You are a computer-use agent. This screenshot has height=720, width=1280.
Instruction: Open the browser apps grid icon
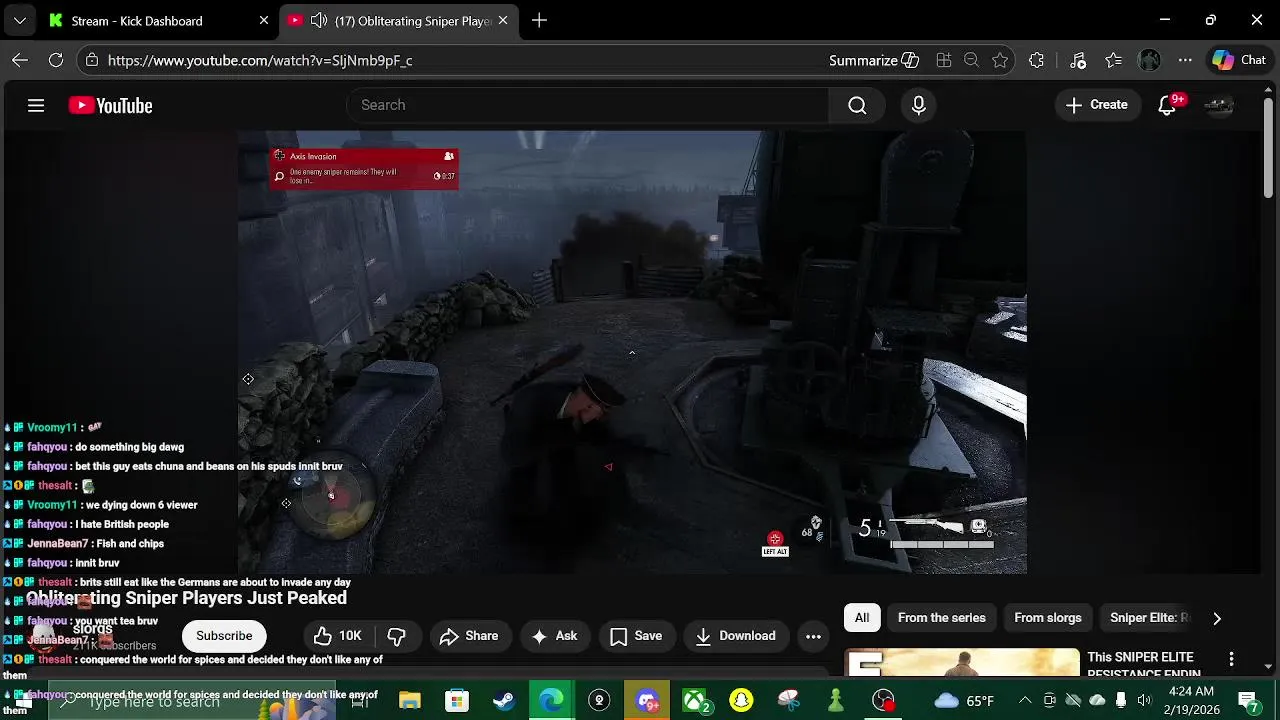click(x=943, y=60)
